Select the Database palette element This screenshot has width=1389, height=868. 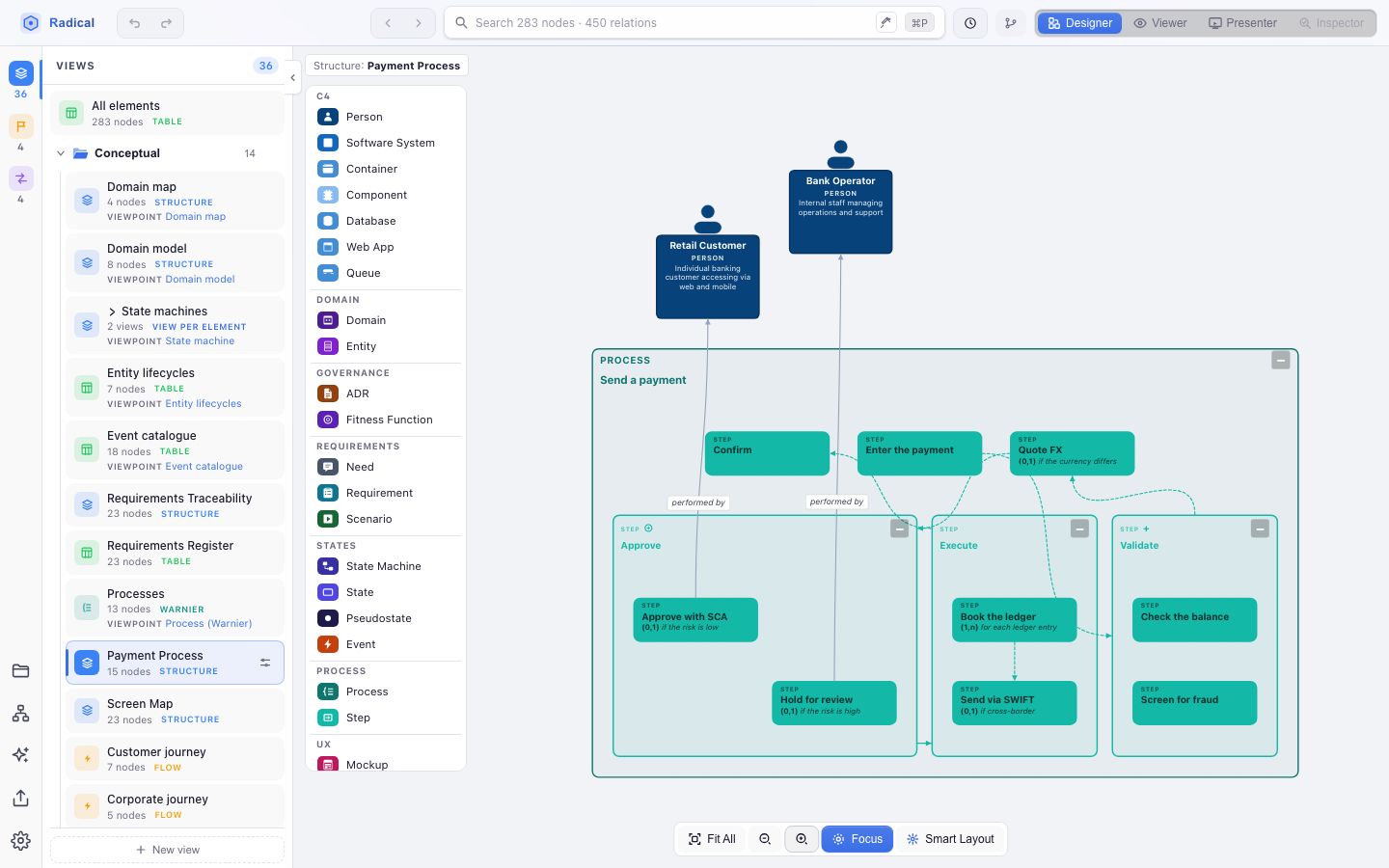coord(386,221)
